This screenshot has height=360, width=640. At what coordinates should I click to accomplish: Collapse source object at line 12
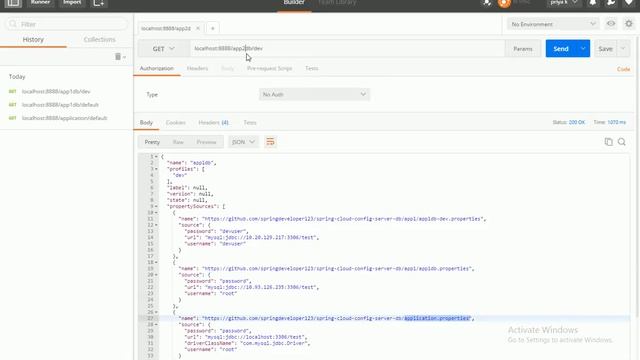[x=156, y=225]
